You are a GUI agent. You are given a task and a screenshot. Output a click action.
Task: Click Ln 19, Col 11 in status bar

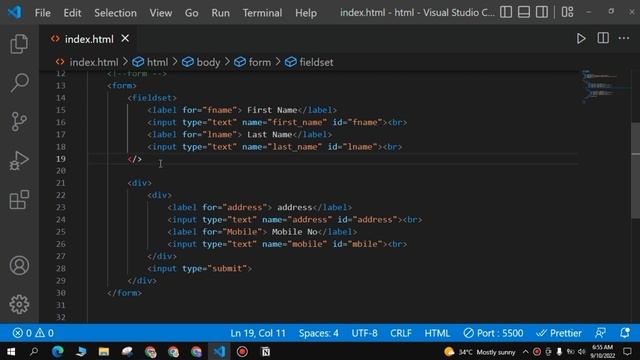(x=258, y=333)
